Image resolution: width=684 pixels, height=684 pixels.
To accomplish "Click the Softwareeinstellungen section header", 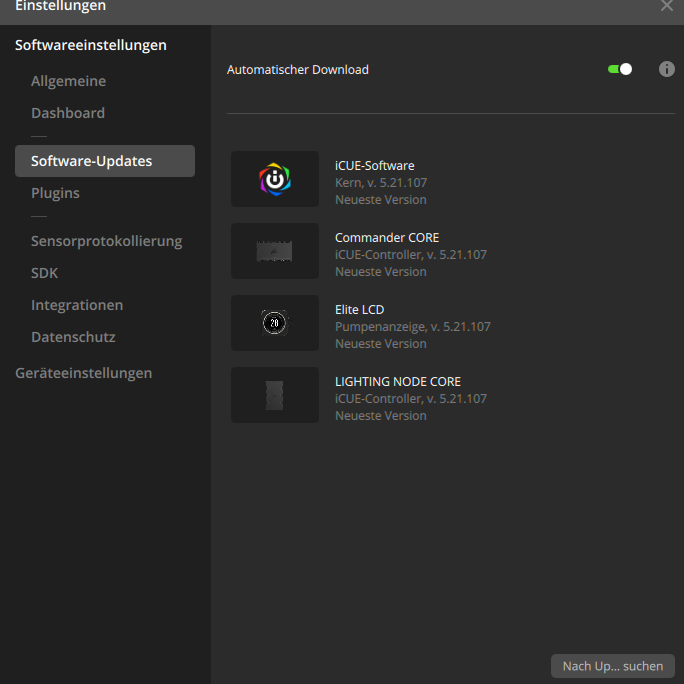I will tap(91, 45).
